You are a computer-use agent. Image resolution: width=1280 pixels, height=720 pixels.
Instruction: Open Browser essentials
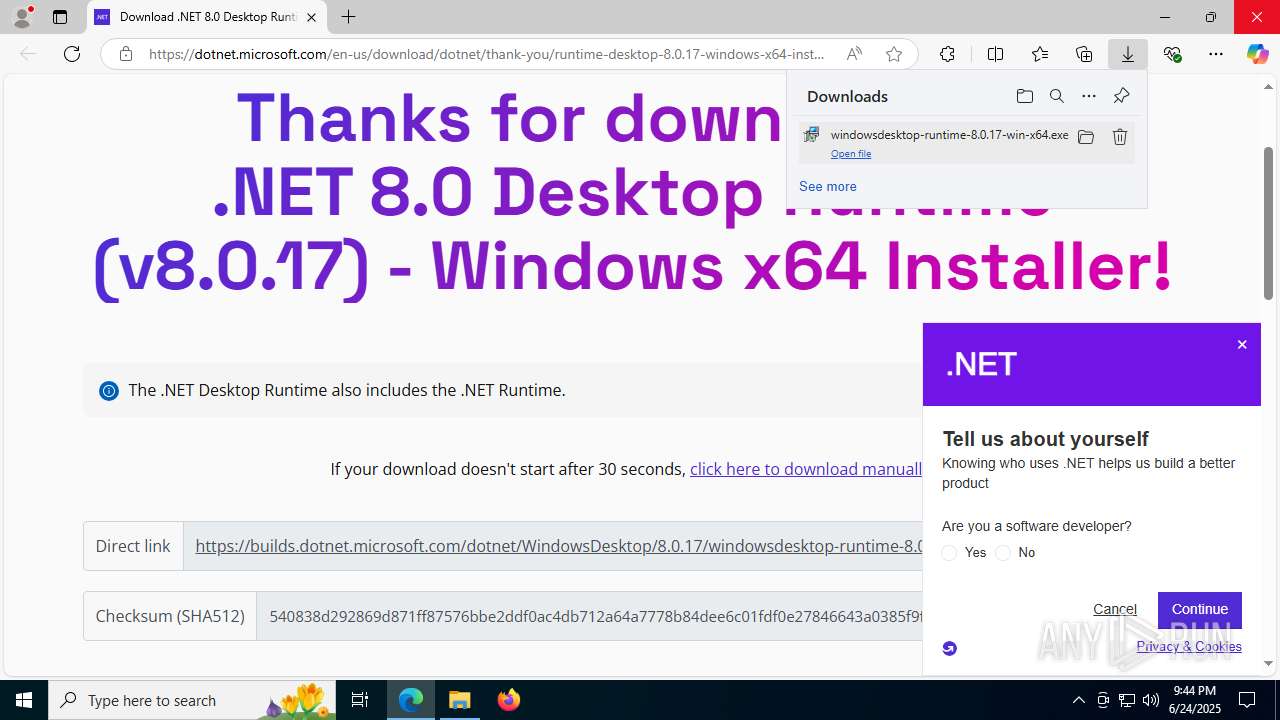click(1172, 54)
